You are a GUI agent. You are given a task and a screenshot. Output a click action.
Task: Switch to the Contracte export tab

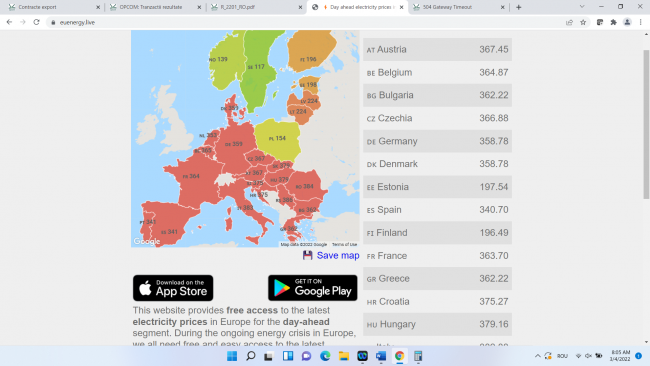(x=52, y=7)
